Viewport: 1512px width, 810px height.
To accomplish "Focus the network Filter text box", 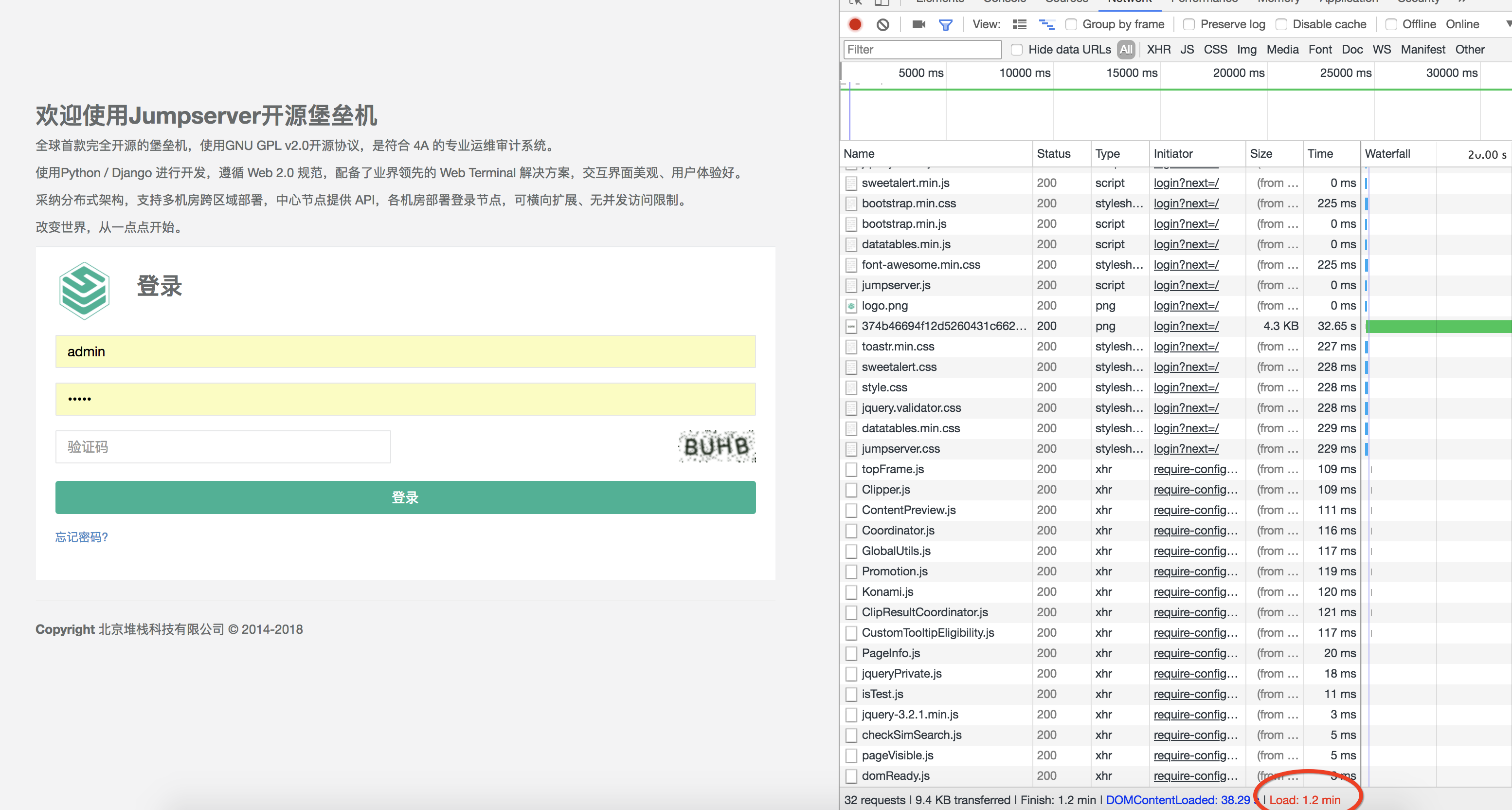I will coord(922,49).
